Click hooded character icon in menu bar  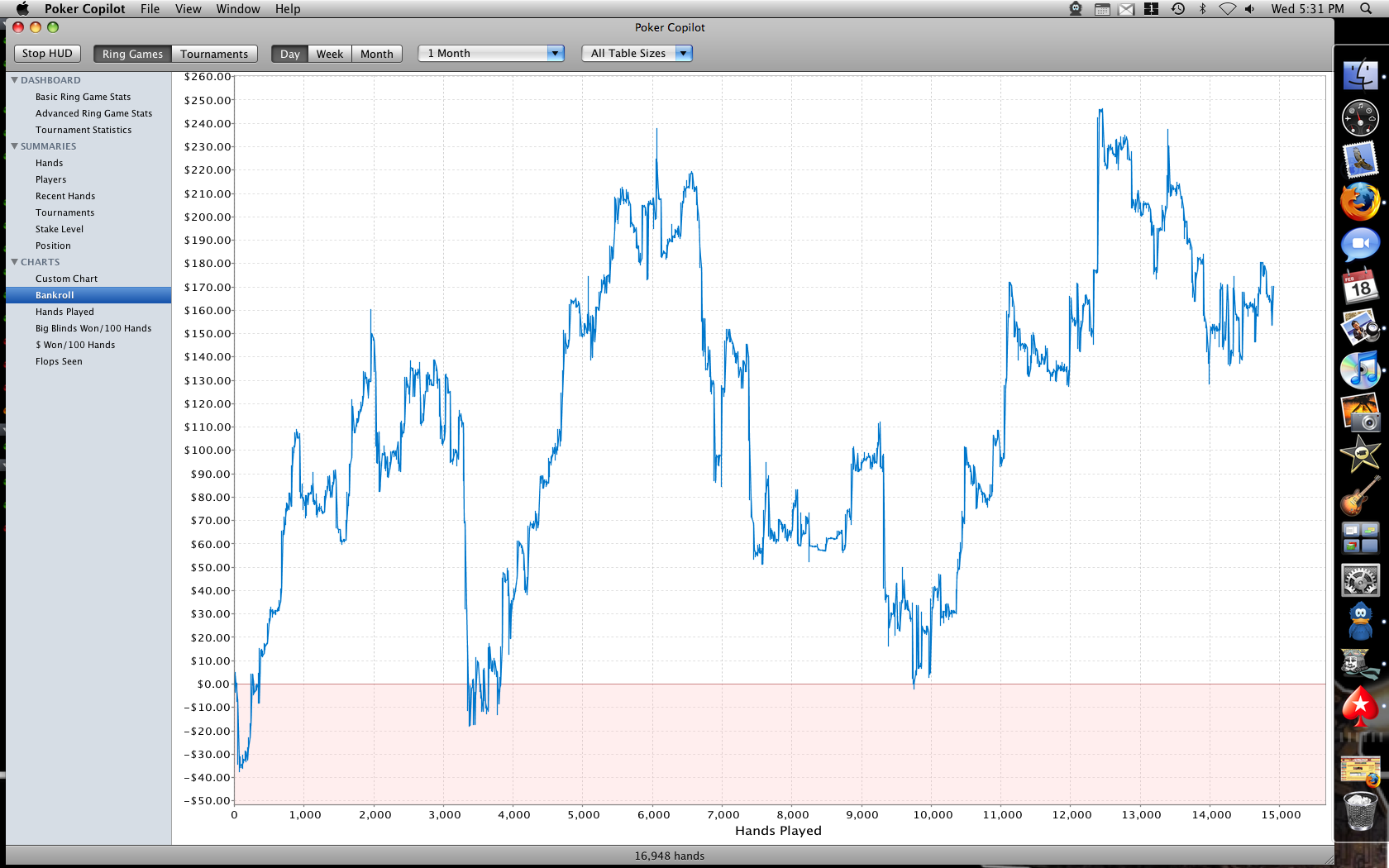click(x=1076, y=8)
